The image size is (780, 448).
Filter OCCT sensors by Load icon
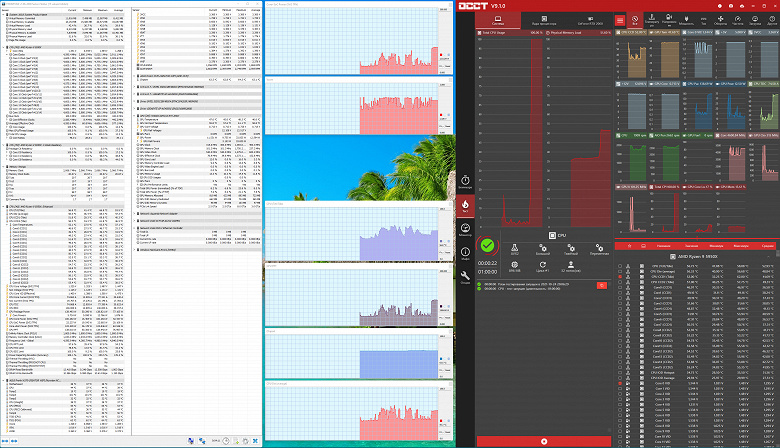click(755, 20)
